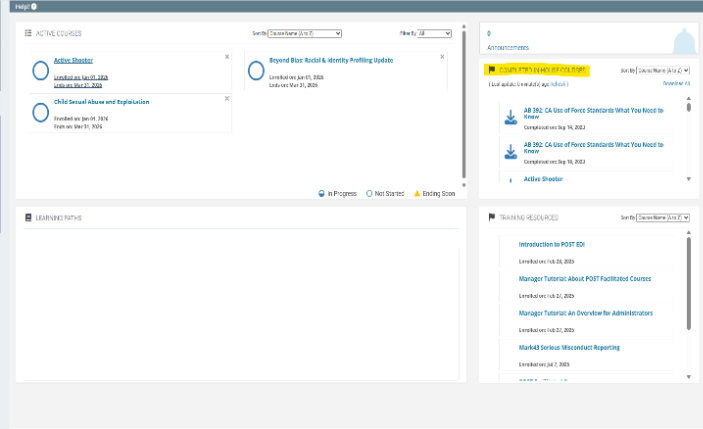Remove the Child Sexual Abuse course card
Screen dimensions: 703x429
pos(227,98)
